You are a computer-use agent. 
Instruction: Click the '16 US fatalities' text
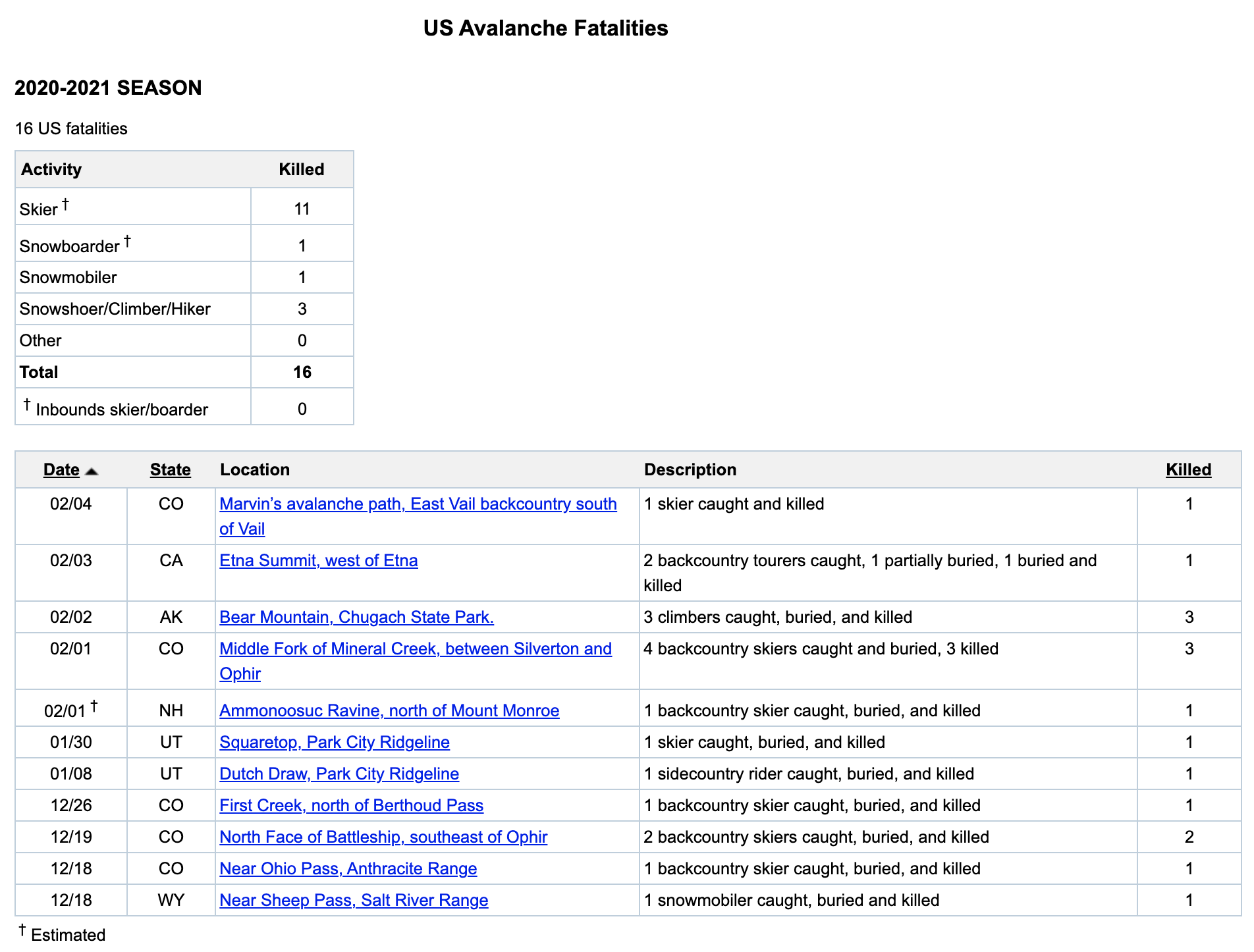71,128
